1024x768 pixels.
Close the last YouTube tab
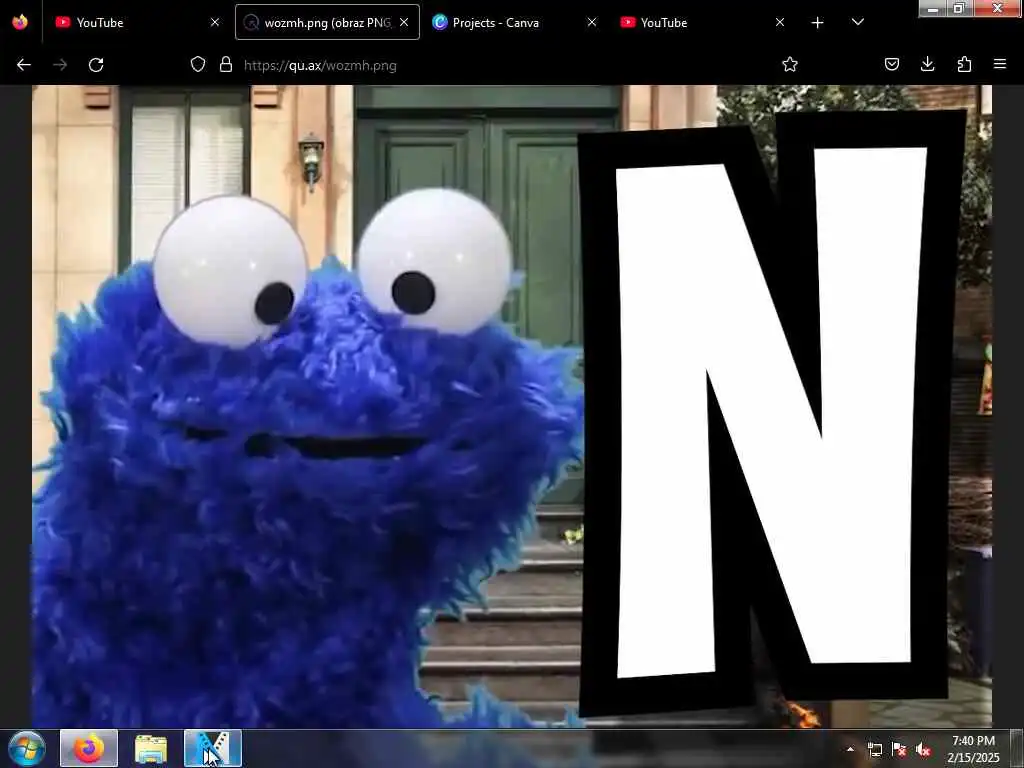coord(780,22)
